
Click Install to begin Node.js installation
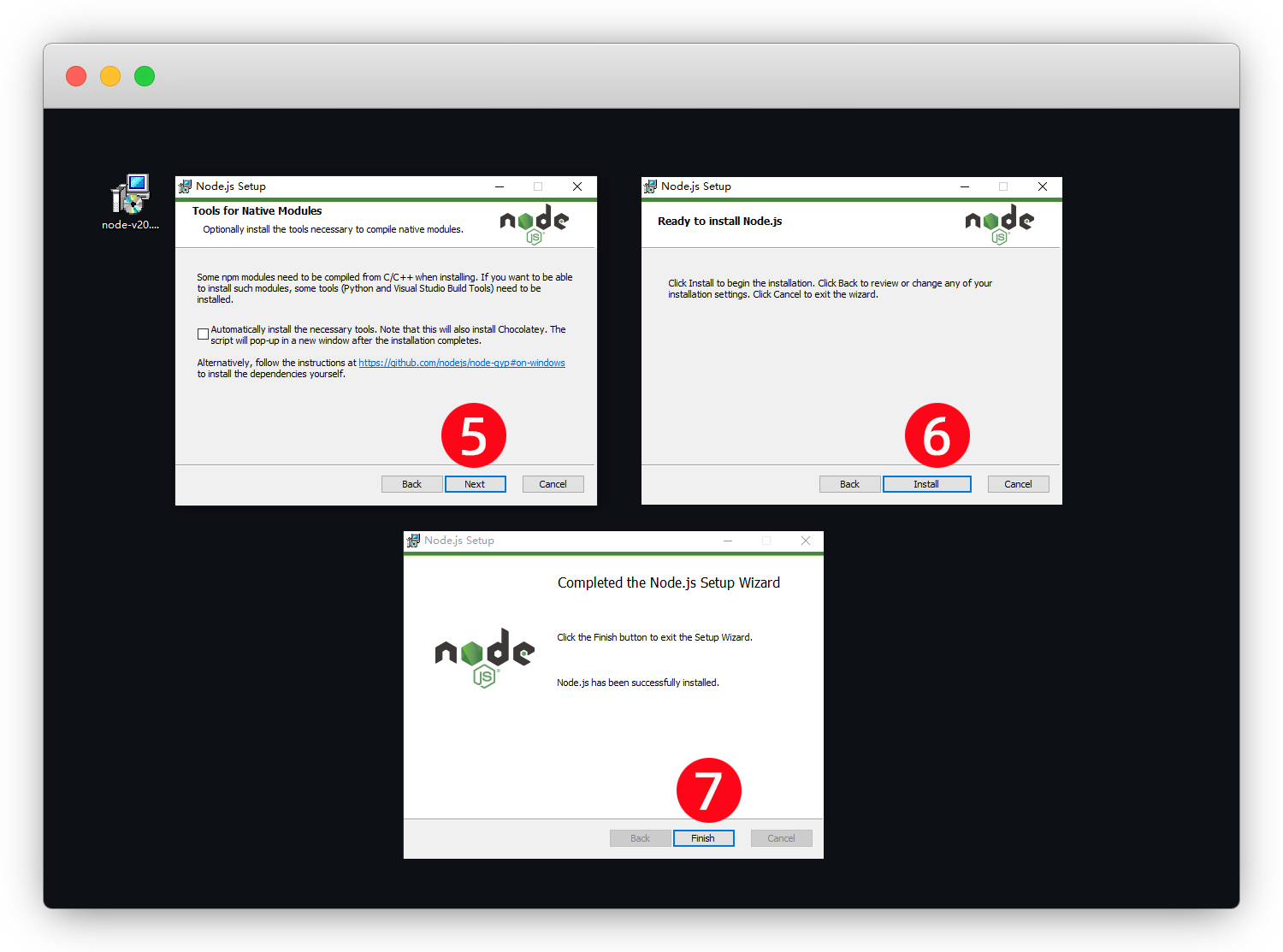[926, 484]
